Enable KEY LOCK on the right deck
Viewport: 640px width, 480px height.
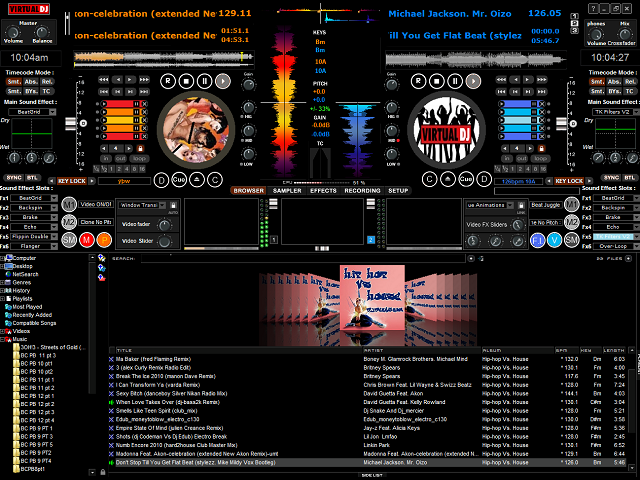tap(569, 181)
